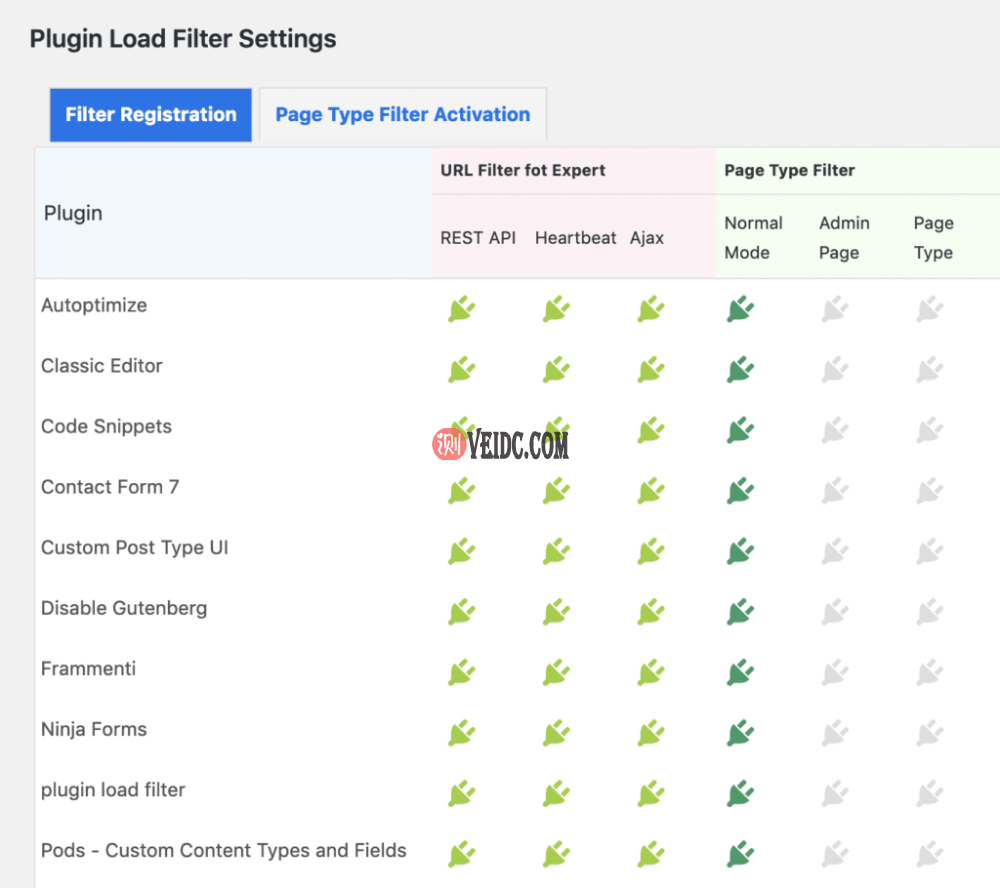Click the Autoptimize plugin name

pos(94,305)
